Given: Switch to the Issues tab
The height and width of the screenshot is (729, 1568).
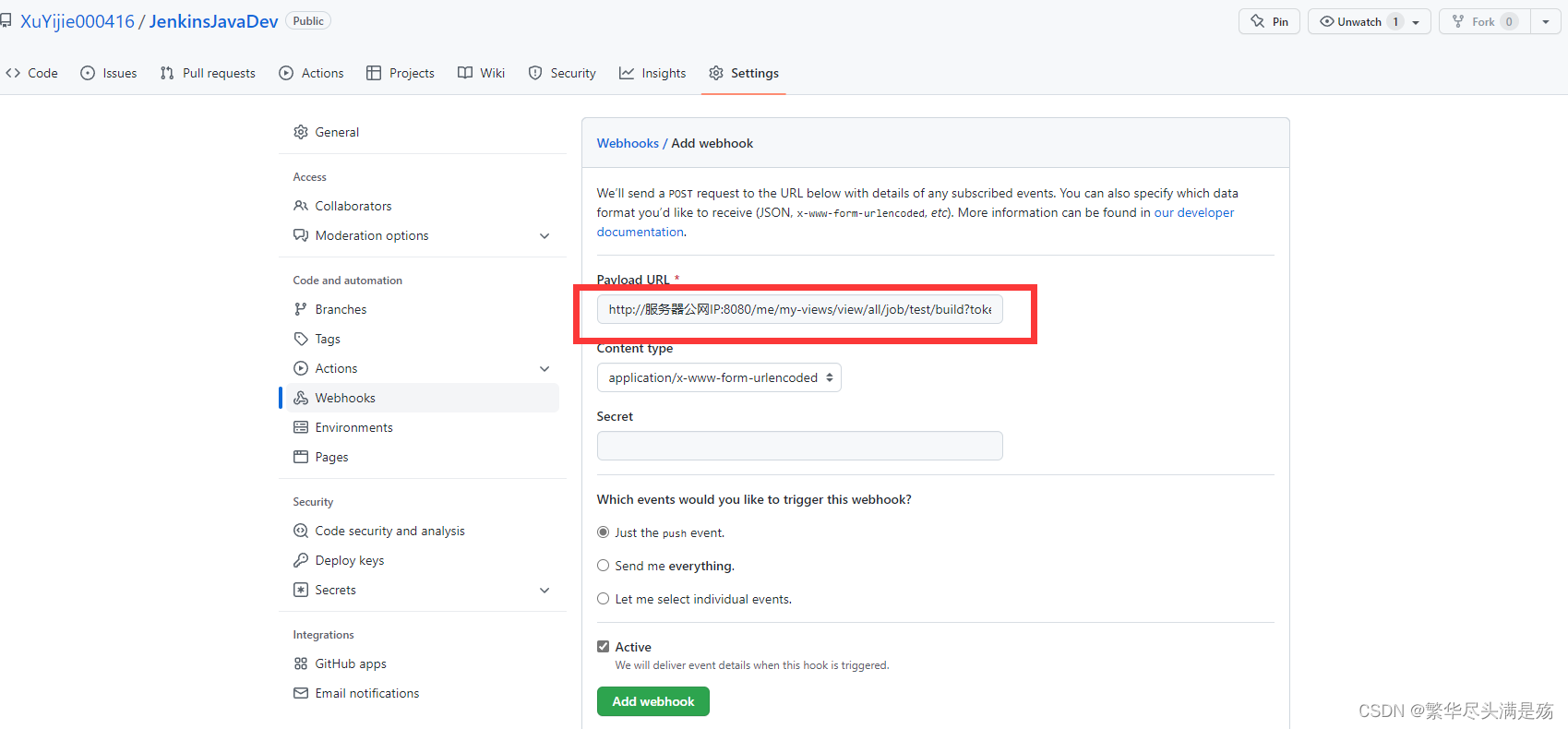Looking at the screenshot, I should pos(109,73).
